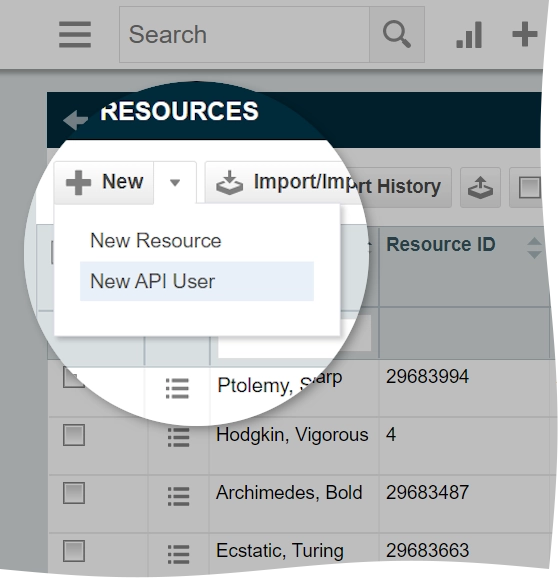Collapse the New button dropdown arrow
Viewport: 558px width, 578px height.
175,182
